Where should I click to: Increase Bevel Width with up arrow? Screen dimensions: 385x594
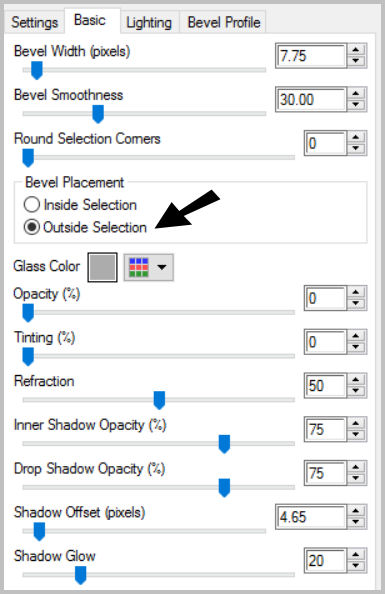356,50
